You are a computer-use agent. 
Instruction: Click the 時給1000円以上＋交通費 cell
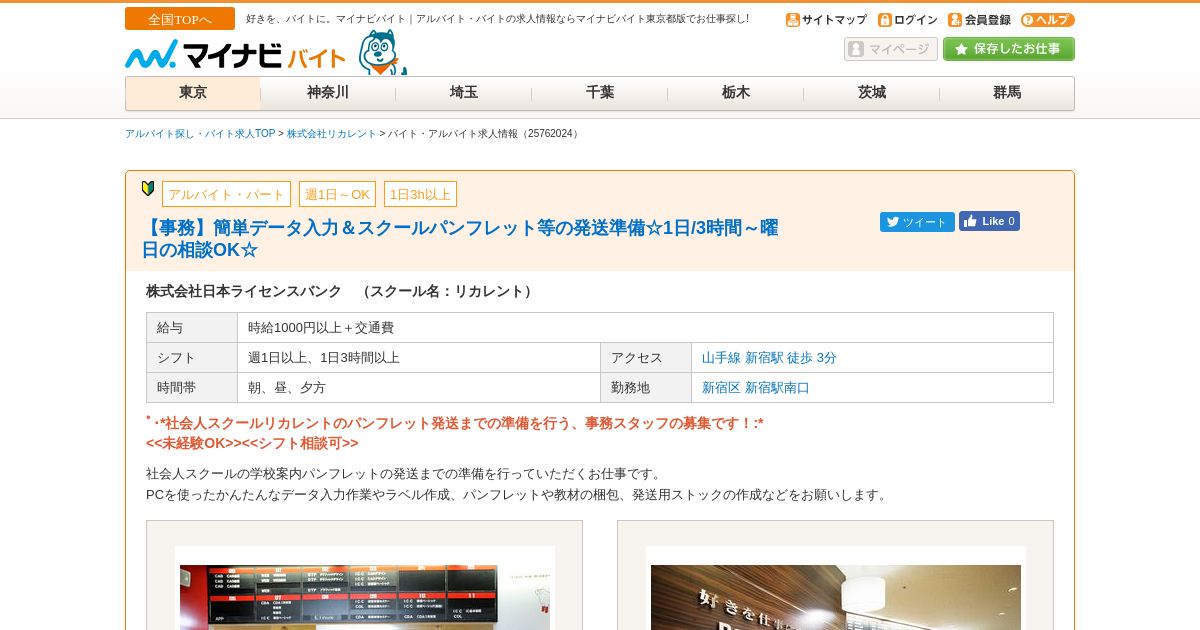click(645, 328)
